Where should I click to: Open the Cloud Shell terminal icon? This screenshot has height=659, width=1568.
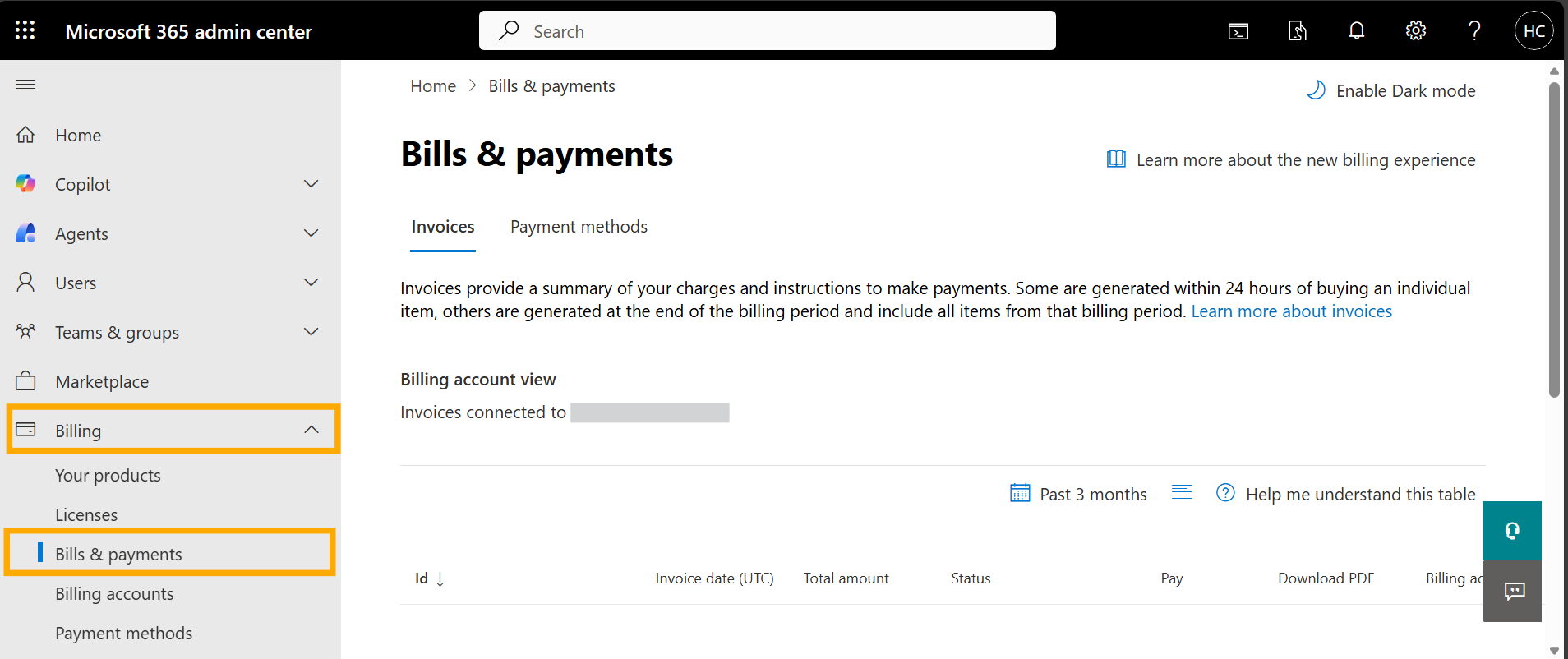click(1238, 31)
